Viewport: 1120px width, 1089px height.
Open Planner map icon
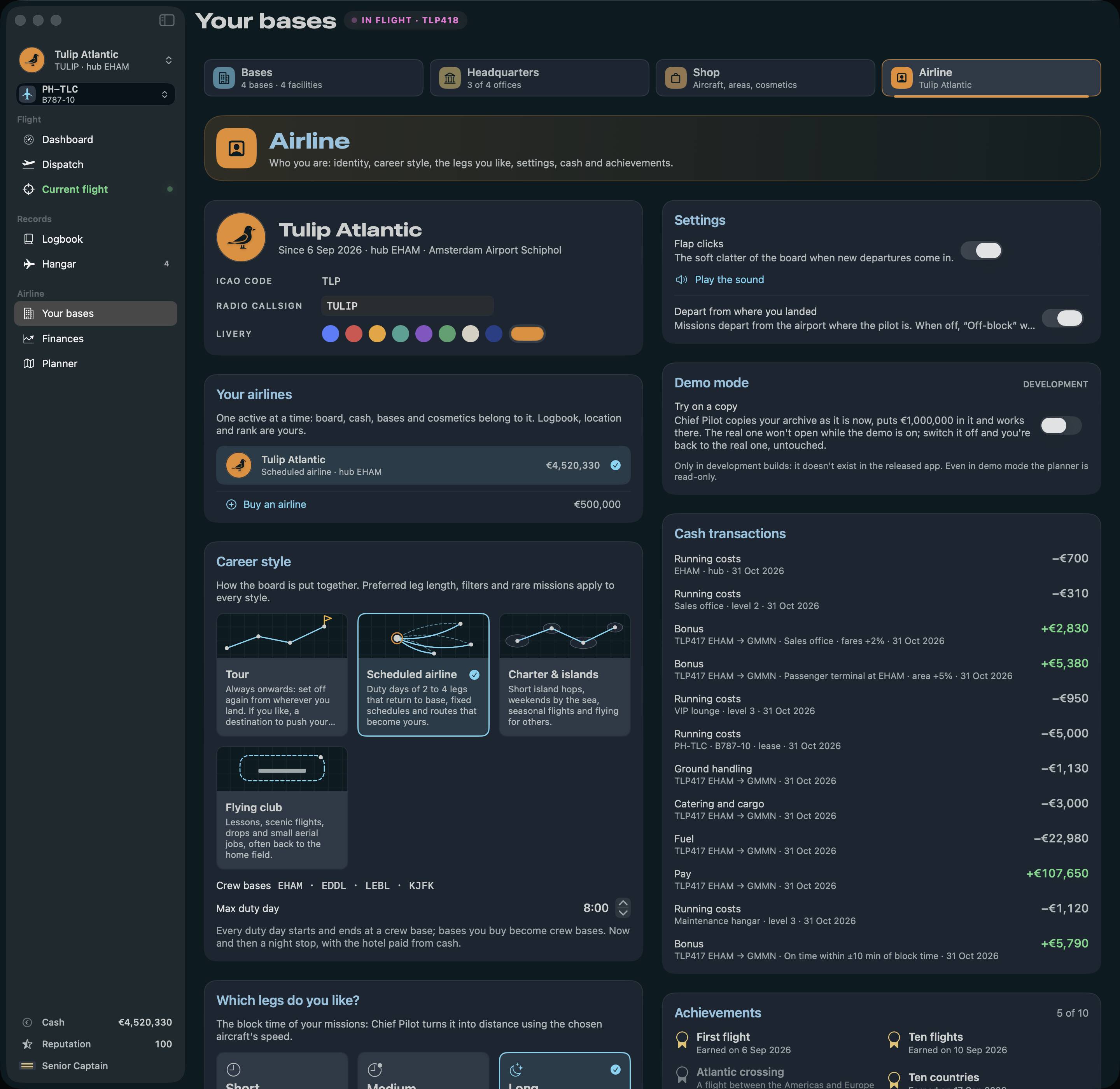click(29, 363)
